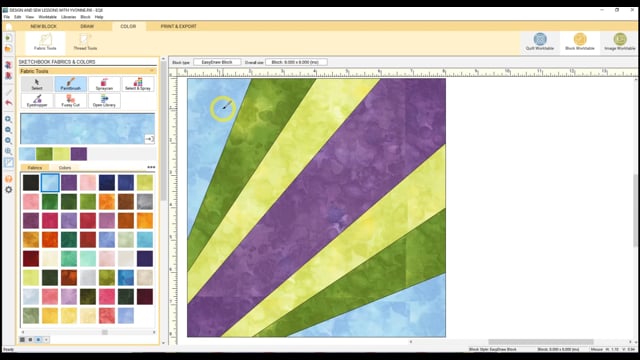The width and height of the screenshot is (640, 360).
Task: Choose the Eyedropper tool
Action: 37,101
